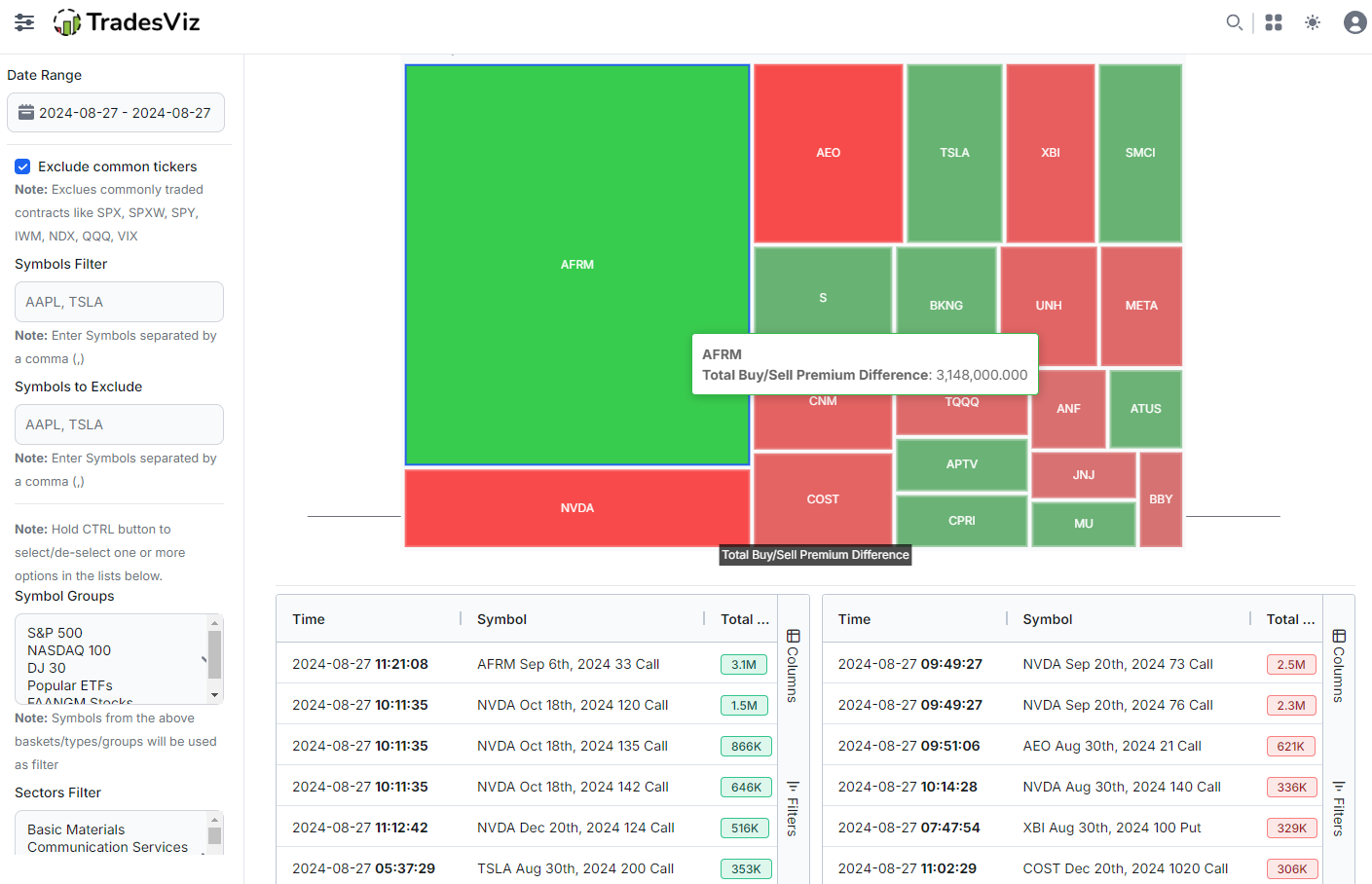Image resolution: width=1372 pixels, height=884 pixels.
Task: Select DJ 30 symbol group
Action: click(x=47, y=668)
